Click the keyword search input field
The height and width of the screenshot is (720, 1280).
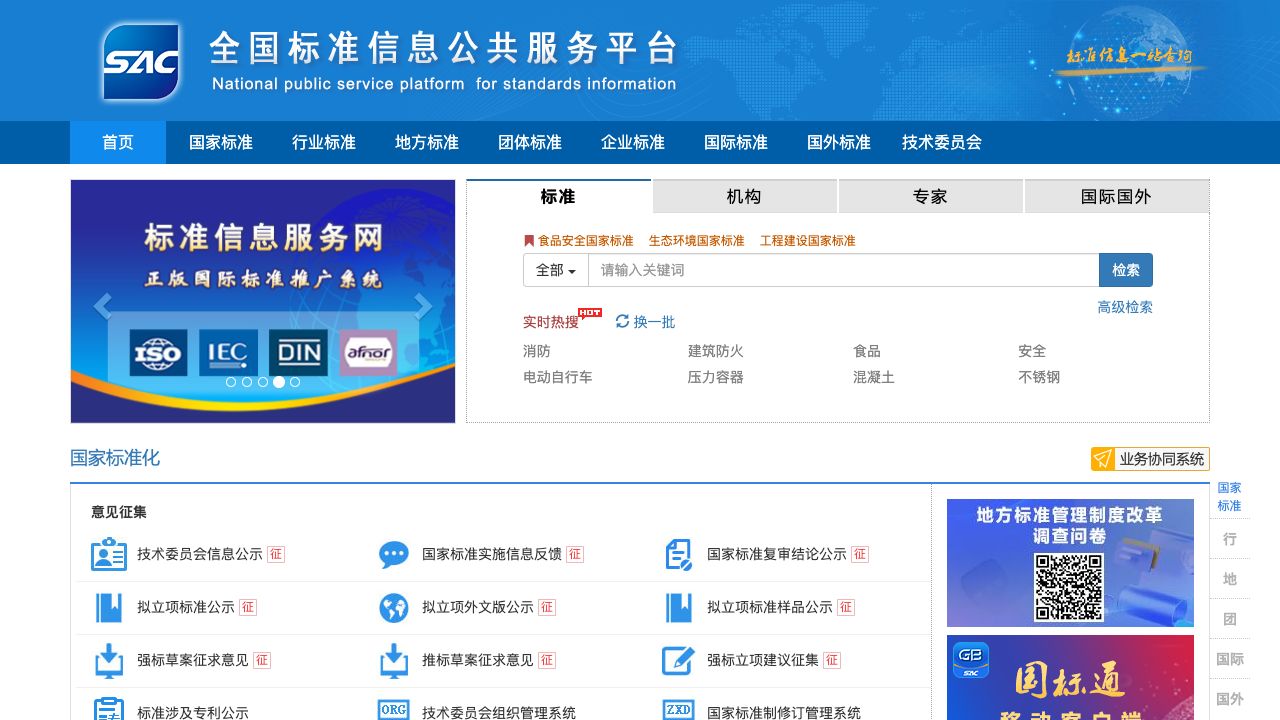coord(843,270)
